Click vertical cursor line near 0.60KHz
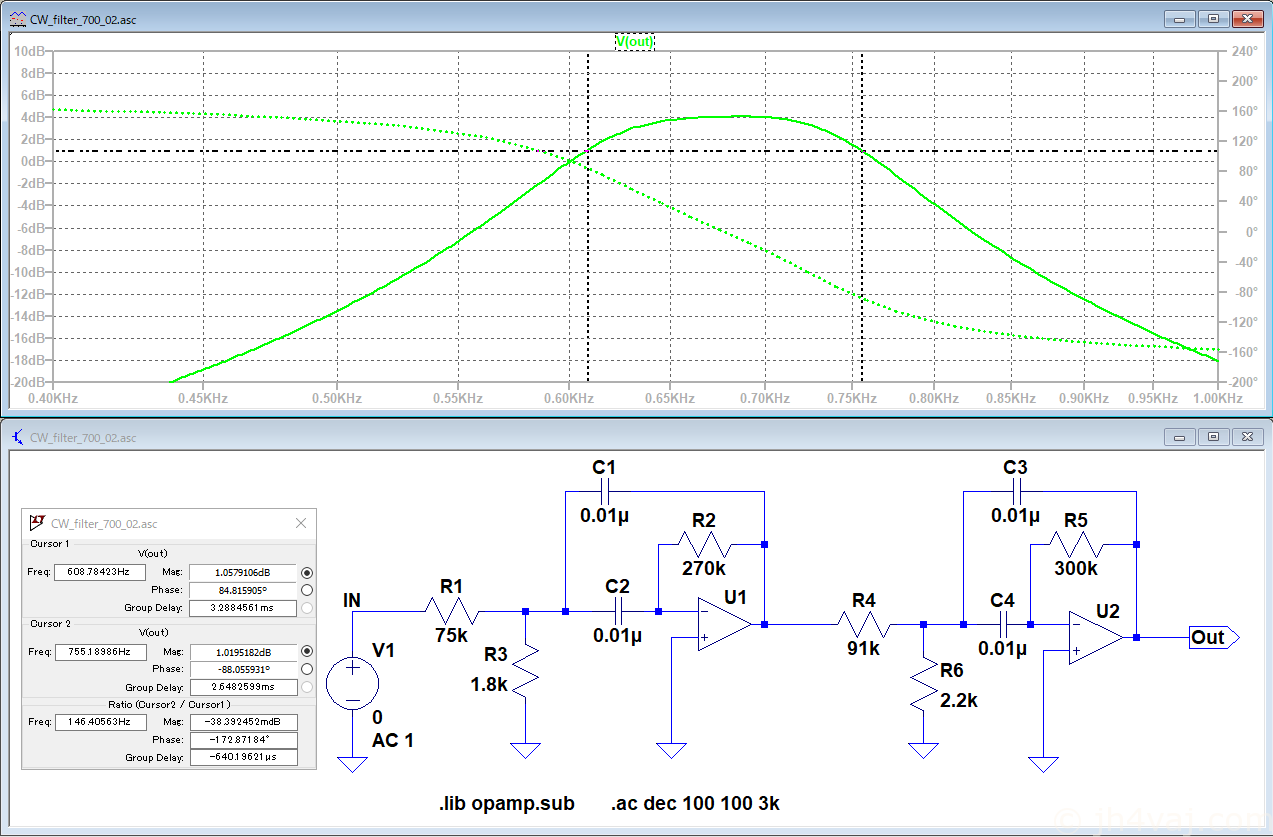Screen dimensions: 1273x837 tap(588, 215)
